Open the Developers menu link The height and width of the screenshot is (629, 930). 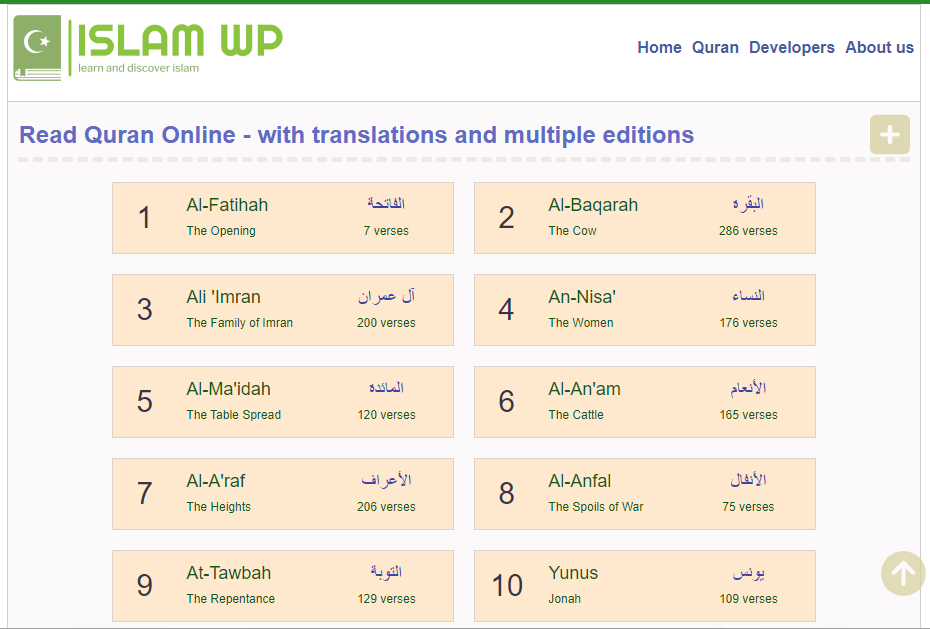click(791, 47)
